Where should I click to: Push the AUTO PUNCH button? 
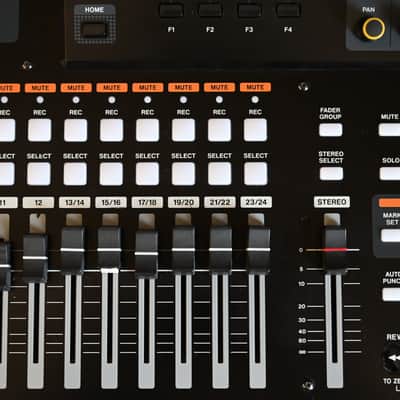391,295
